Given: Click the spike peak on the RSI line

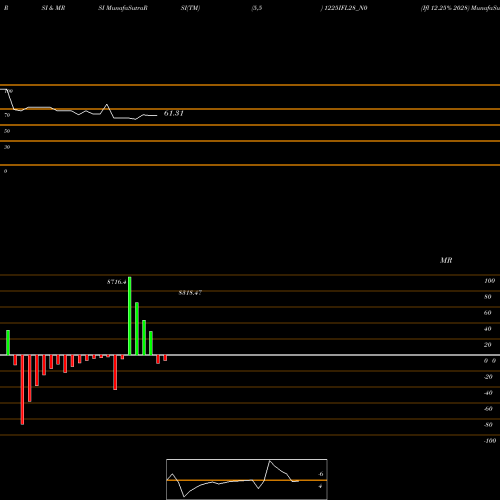Looking at the screenshot, I should [x=107, y=105].
